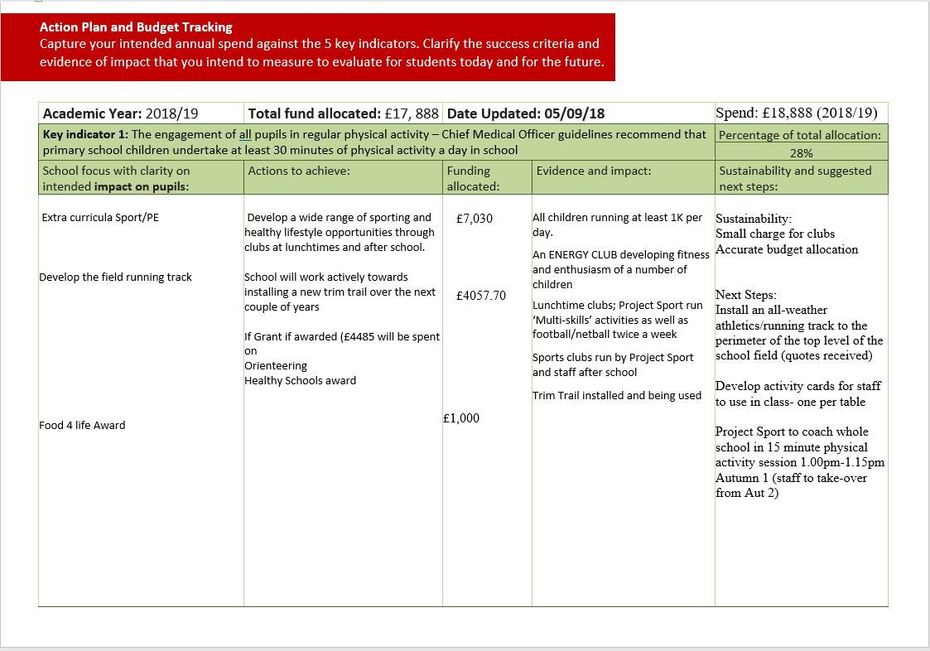
Task: Click the 'Next Steps:' label
Action: point(746,295)
